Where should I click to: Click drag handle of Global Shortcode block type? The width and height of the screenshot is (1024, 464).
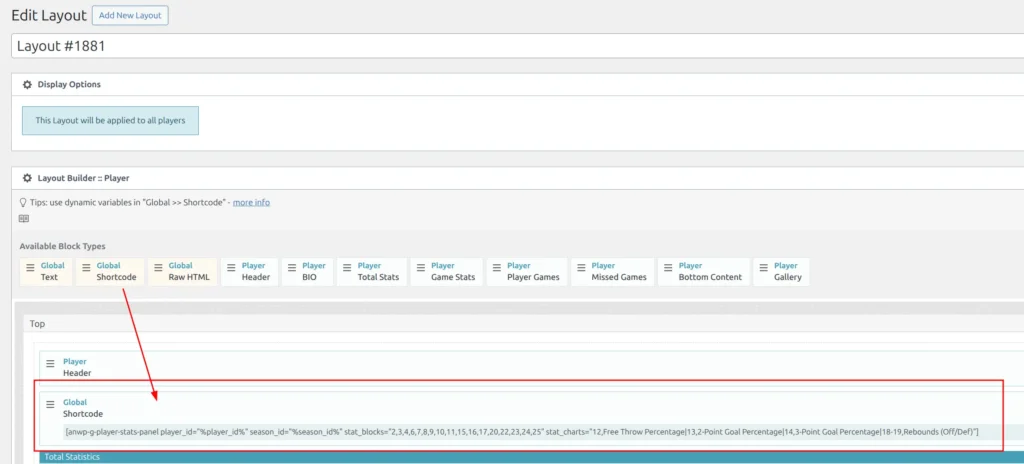pyautogui.click(x=86, y=268)
